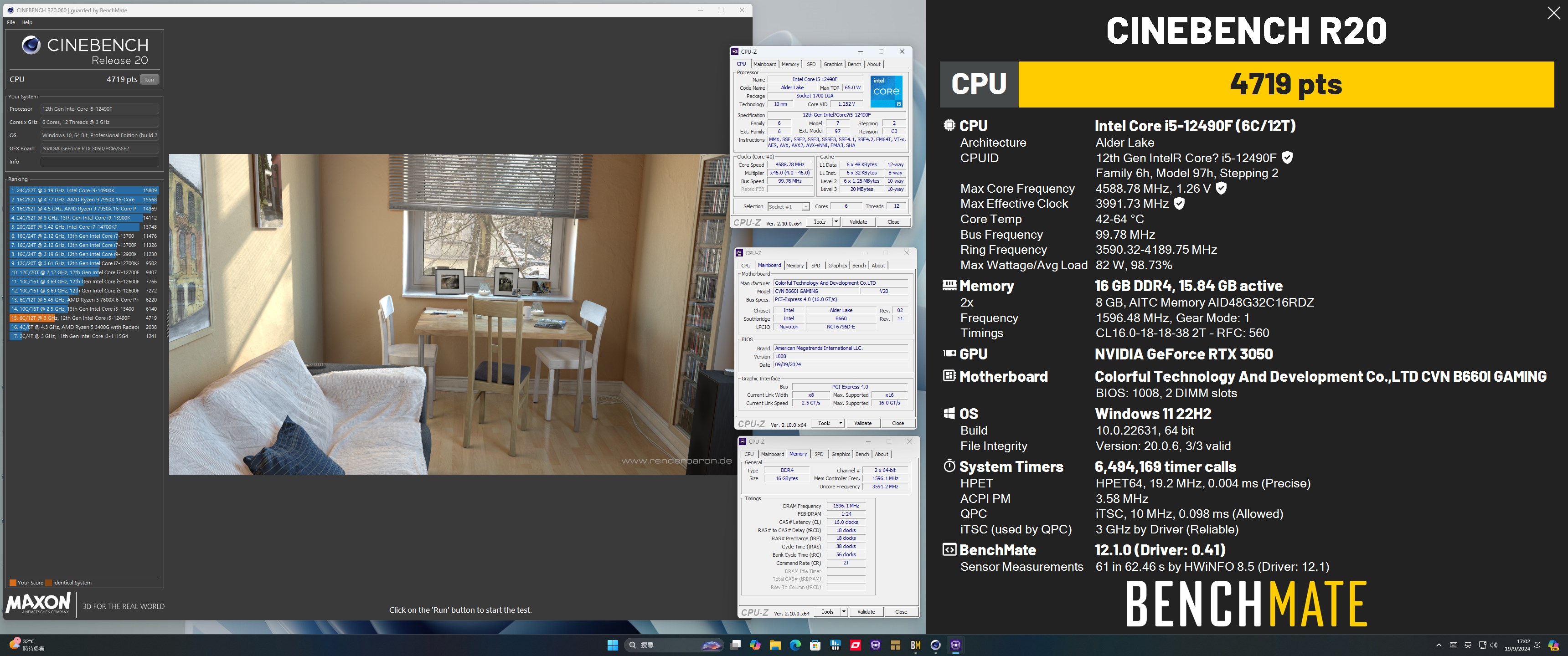
Task: Click the Intel Core i5 logo in CPU-Z
Action: pyautogui.click(x=886, y=91)
